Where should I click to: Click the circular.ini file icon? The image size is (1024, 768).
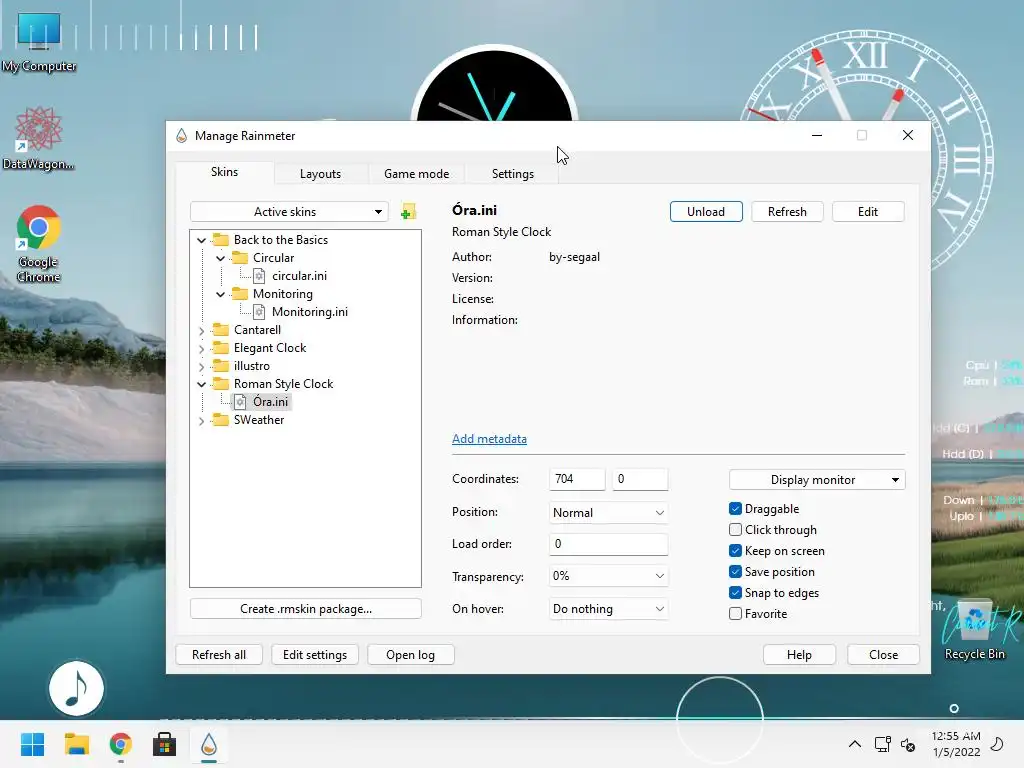coord(259,276)
